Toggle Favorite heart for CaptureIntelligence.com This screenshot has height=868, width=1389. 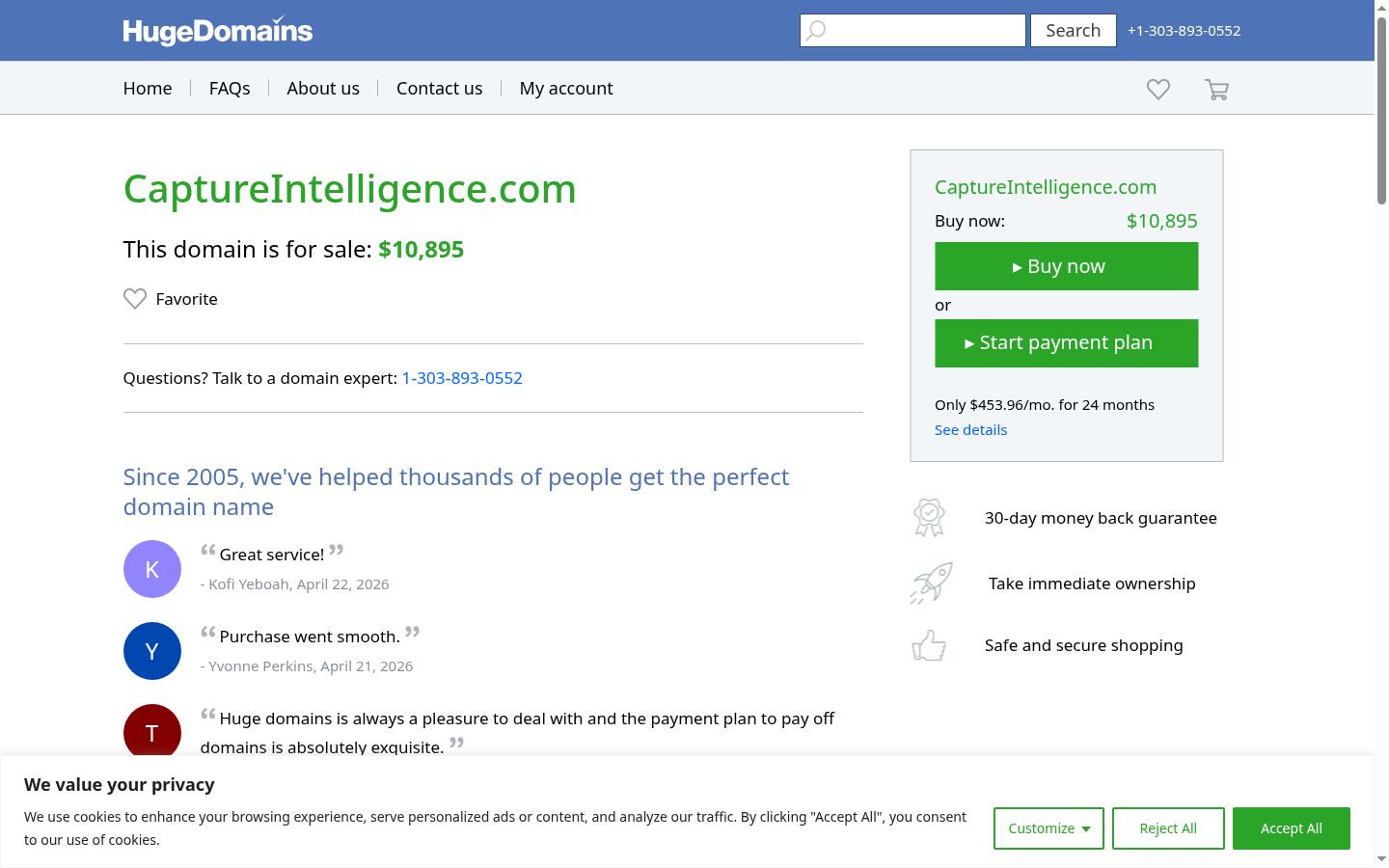pyautogui.click(x=135, y=299)
